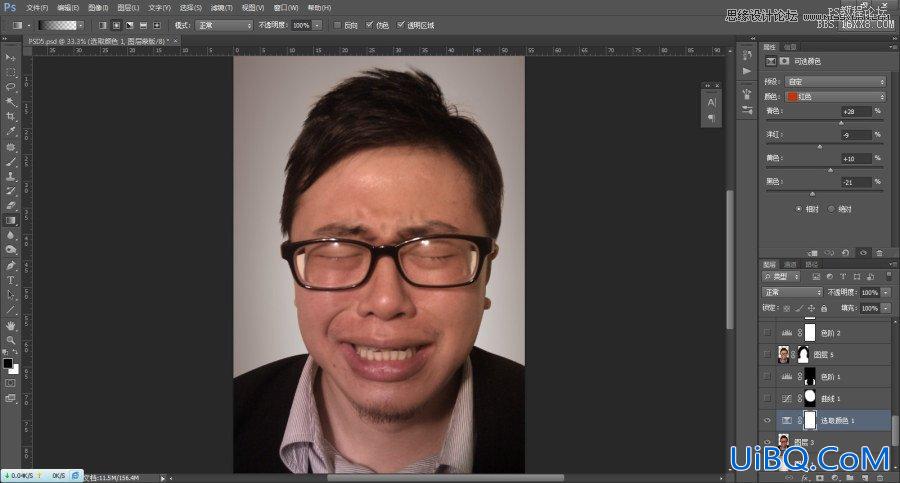Choose linear gradient style in options bar
Screen dimensions: 900x483
(x=103, y=25)
